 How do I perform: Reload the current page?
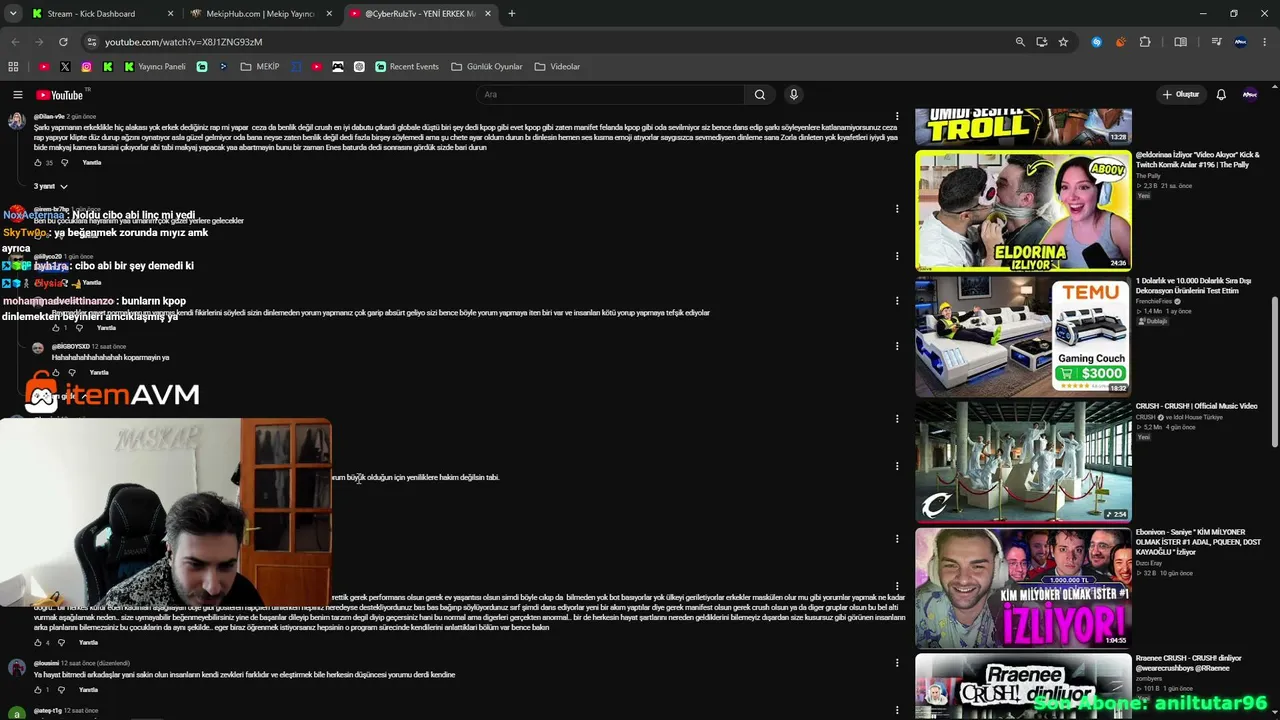63,42
